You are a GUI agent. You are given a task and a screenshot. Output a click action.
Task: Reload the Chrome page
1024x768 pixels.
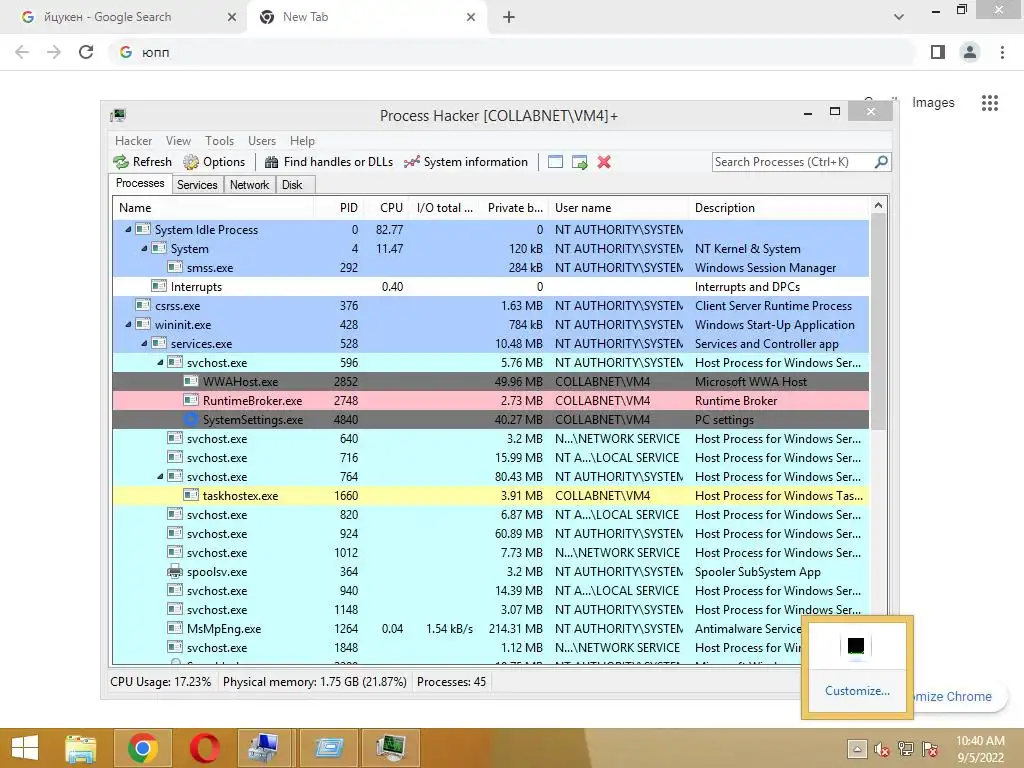coord(86,52)
